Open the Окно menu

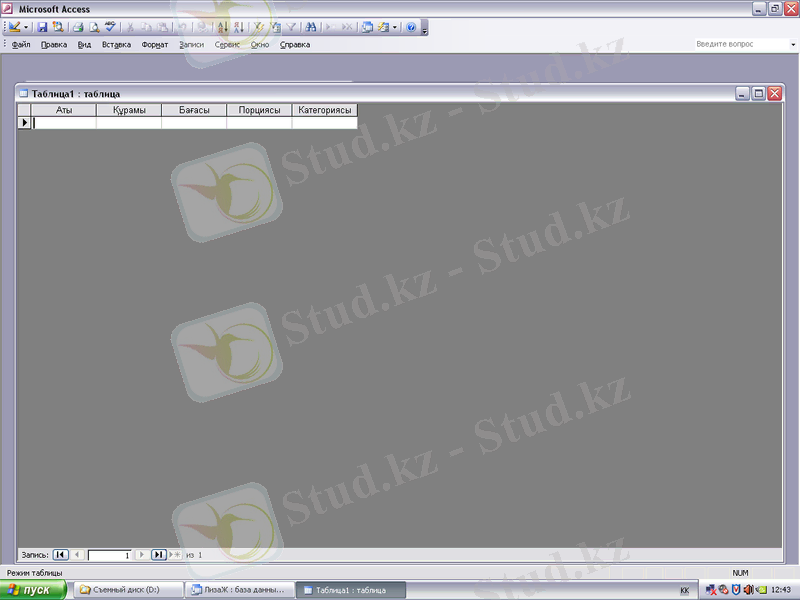pos(260,45)
